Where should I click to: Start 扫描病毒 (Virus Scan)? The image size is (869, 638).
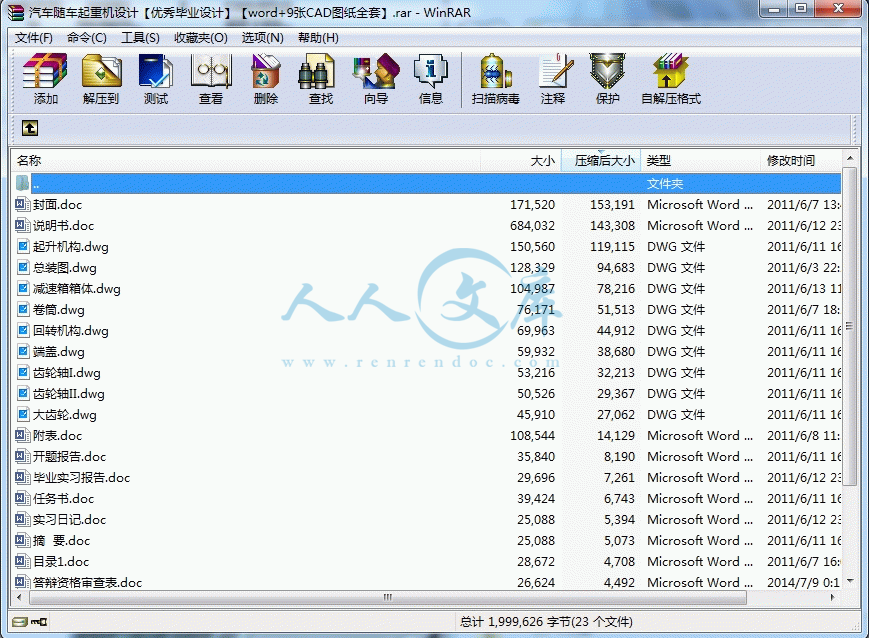click(495, 79)
